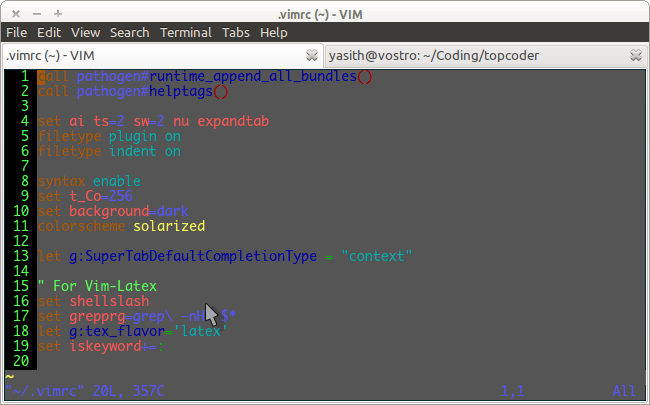Open the Terminal menu
Viewport: 650px width, 405px height.
coord(186,32)
